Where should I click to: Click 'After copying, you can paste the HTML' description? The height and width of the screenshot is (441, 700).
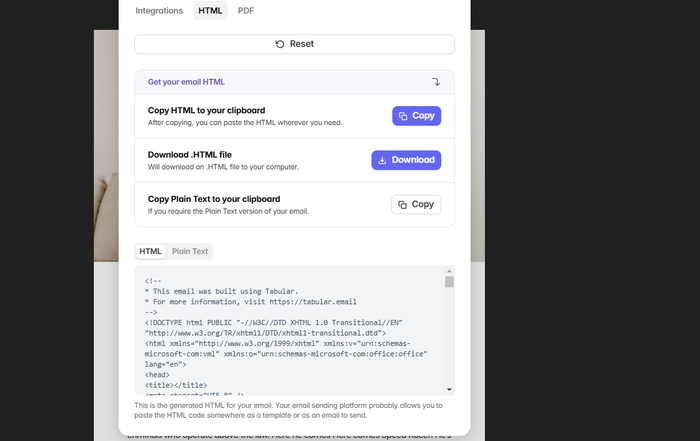click(245, 123)
